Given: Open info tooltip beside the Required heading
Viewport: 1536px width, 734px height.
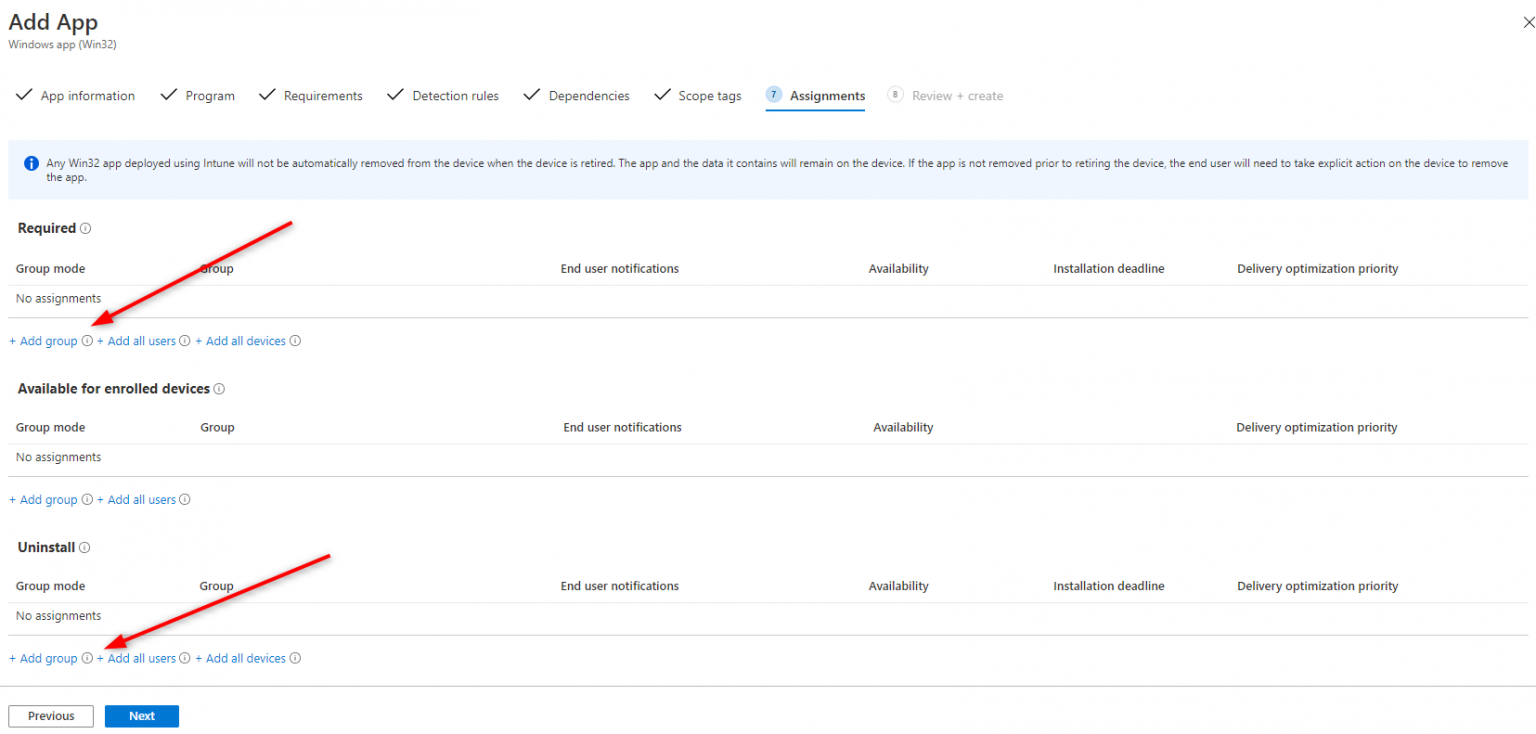Looking at the screenshot, I should coord(87,228).
